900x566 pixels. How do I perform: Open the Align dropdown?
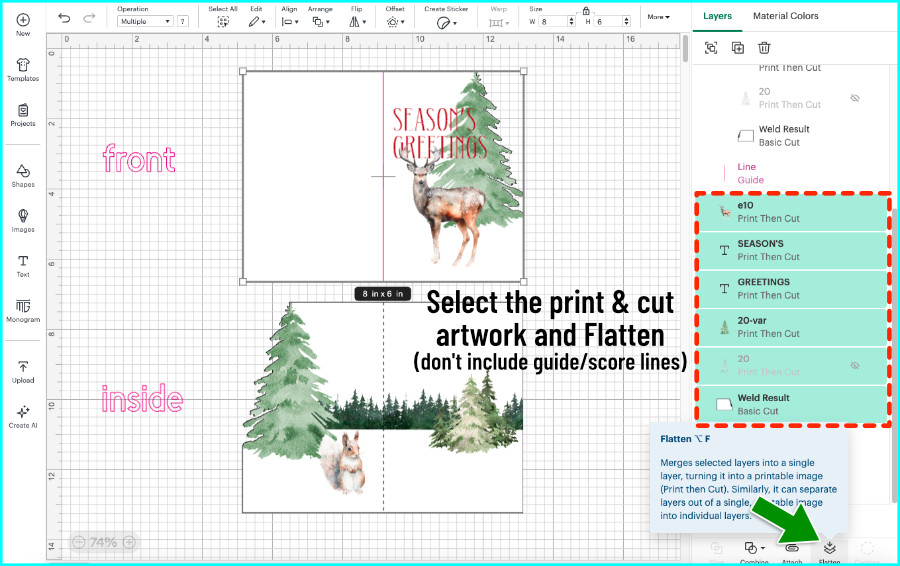290,21
